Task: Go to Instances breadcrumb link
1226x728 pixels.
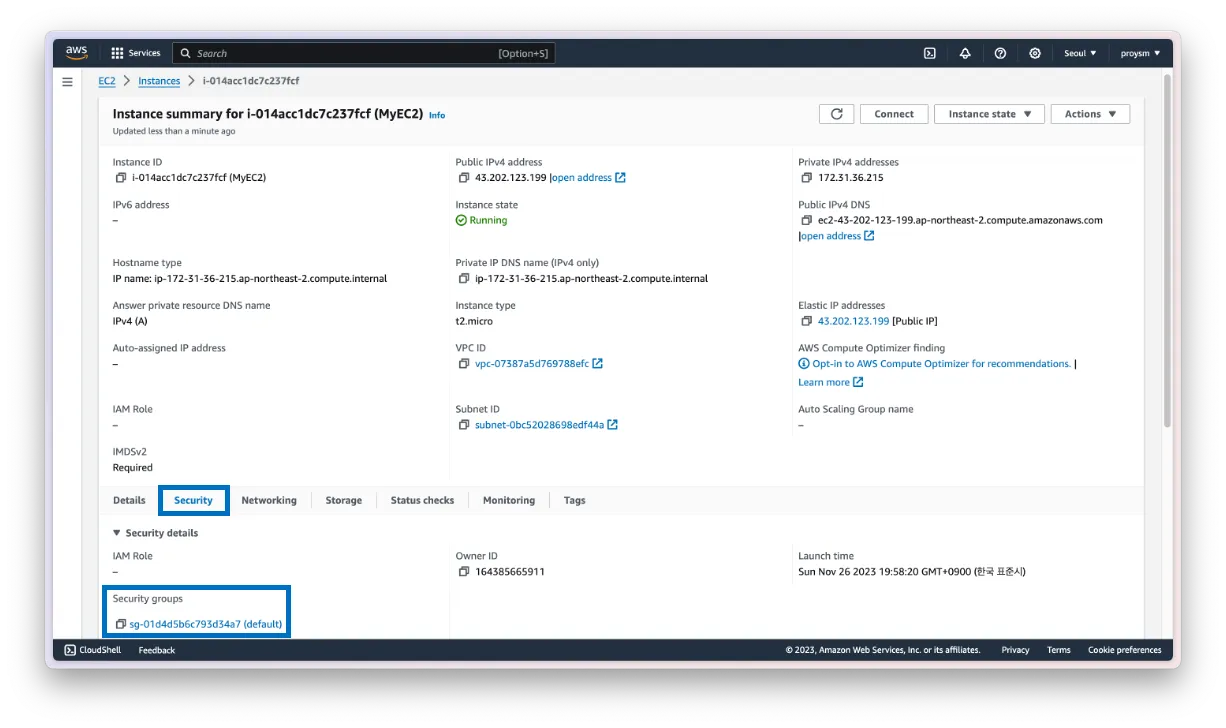Action: (x=159, y=81)
